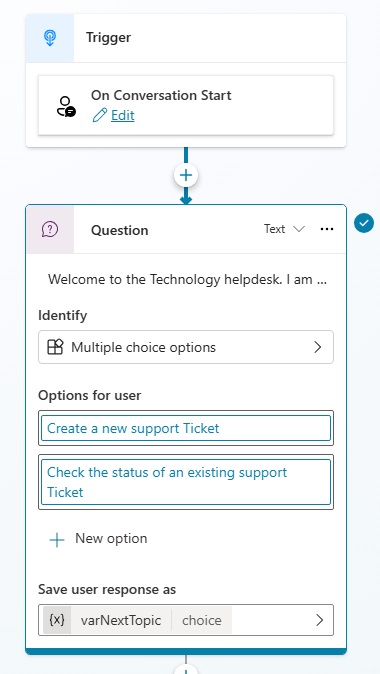Edit the Welcome to the Technology helpdesk message
The image size is (380, 674).
pos(187,279)
